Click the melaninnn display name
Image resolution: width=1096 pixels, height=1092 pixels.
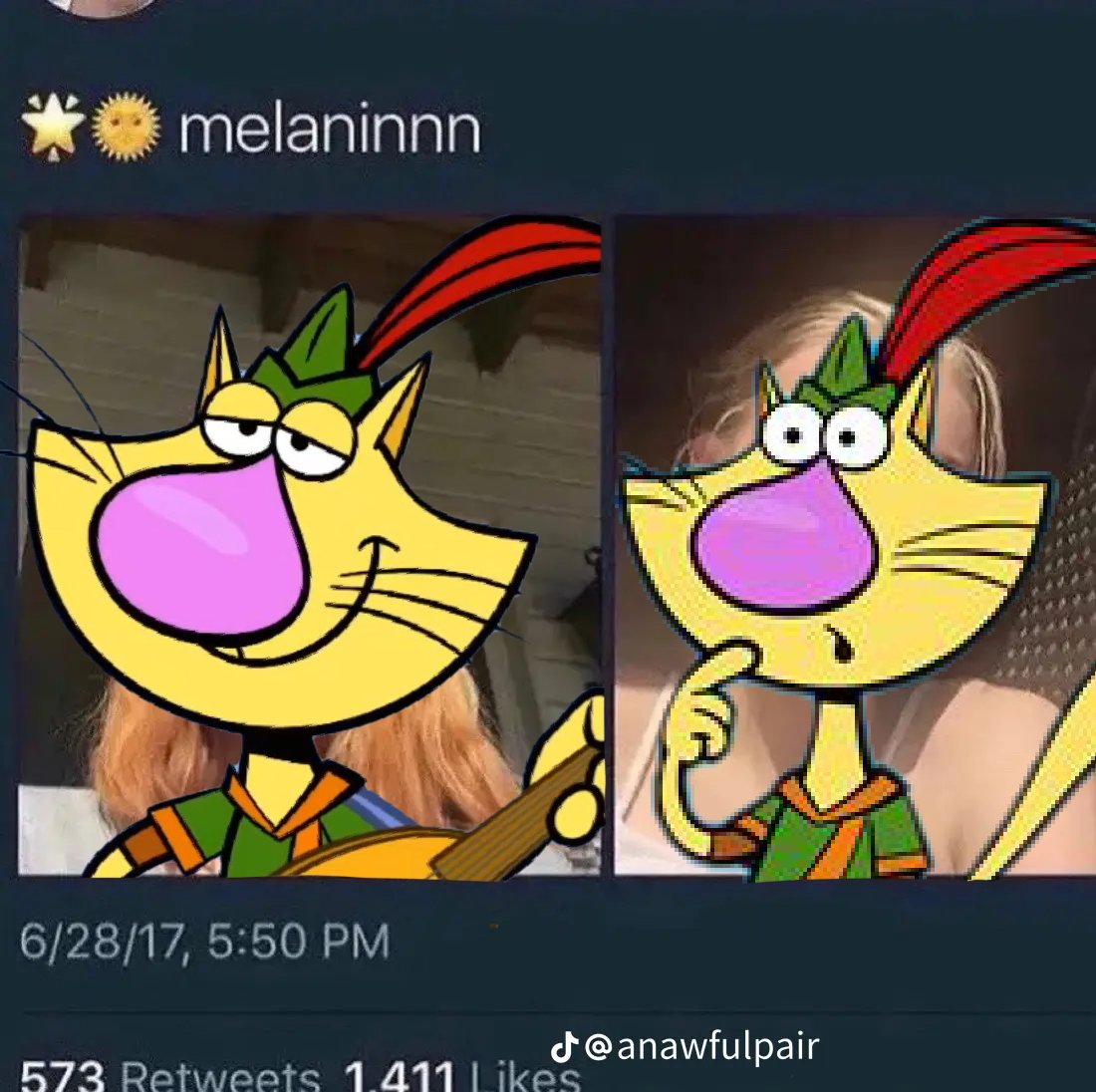click(x=330, y=129)
